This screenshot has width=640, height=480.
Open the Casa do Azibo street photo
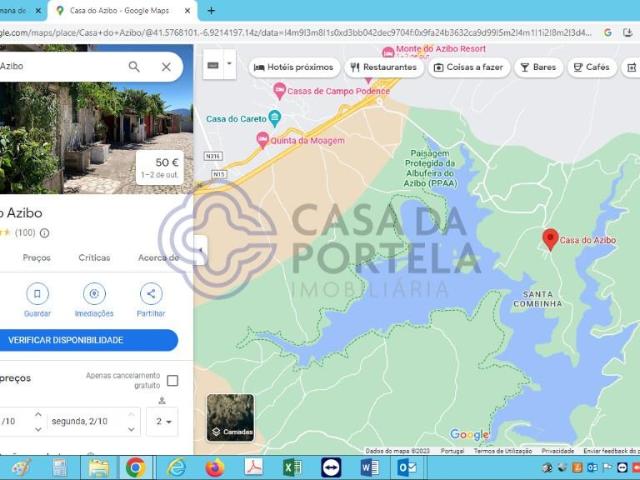point(96,138)
